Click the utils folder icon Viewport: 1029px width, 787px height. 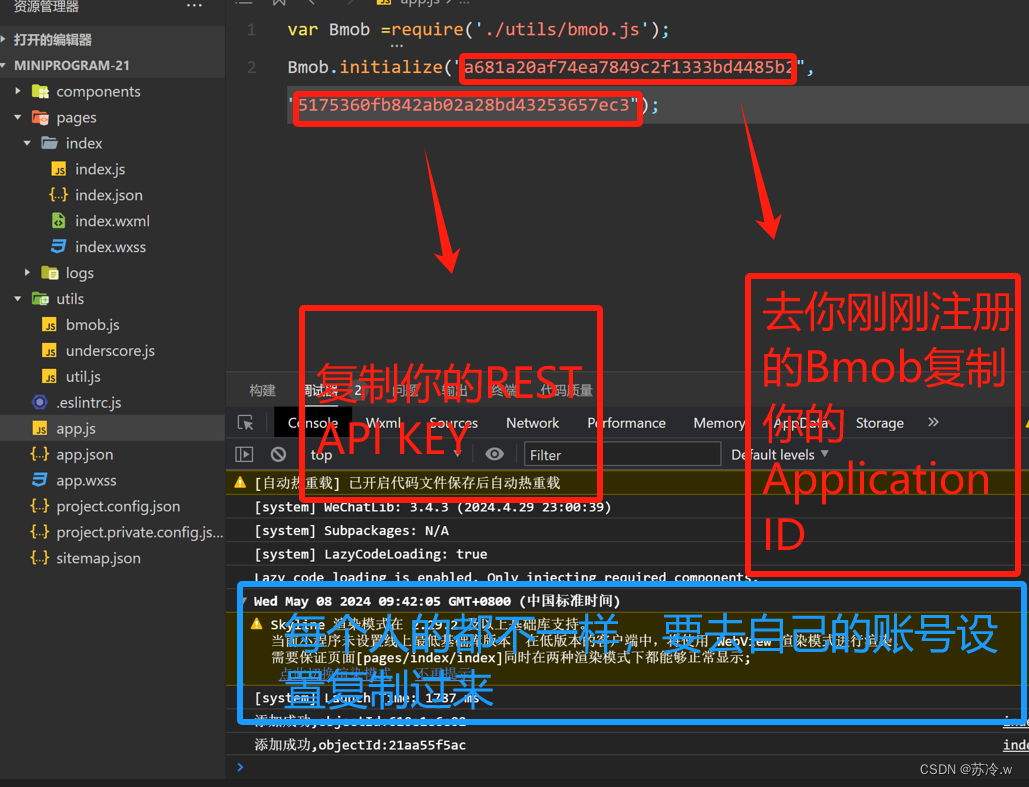click(40, 299)
